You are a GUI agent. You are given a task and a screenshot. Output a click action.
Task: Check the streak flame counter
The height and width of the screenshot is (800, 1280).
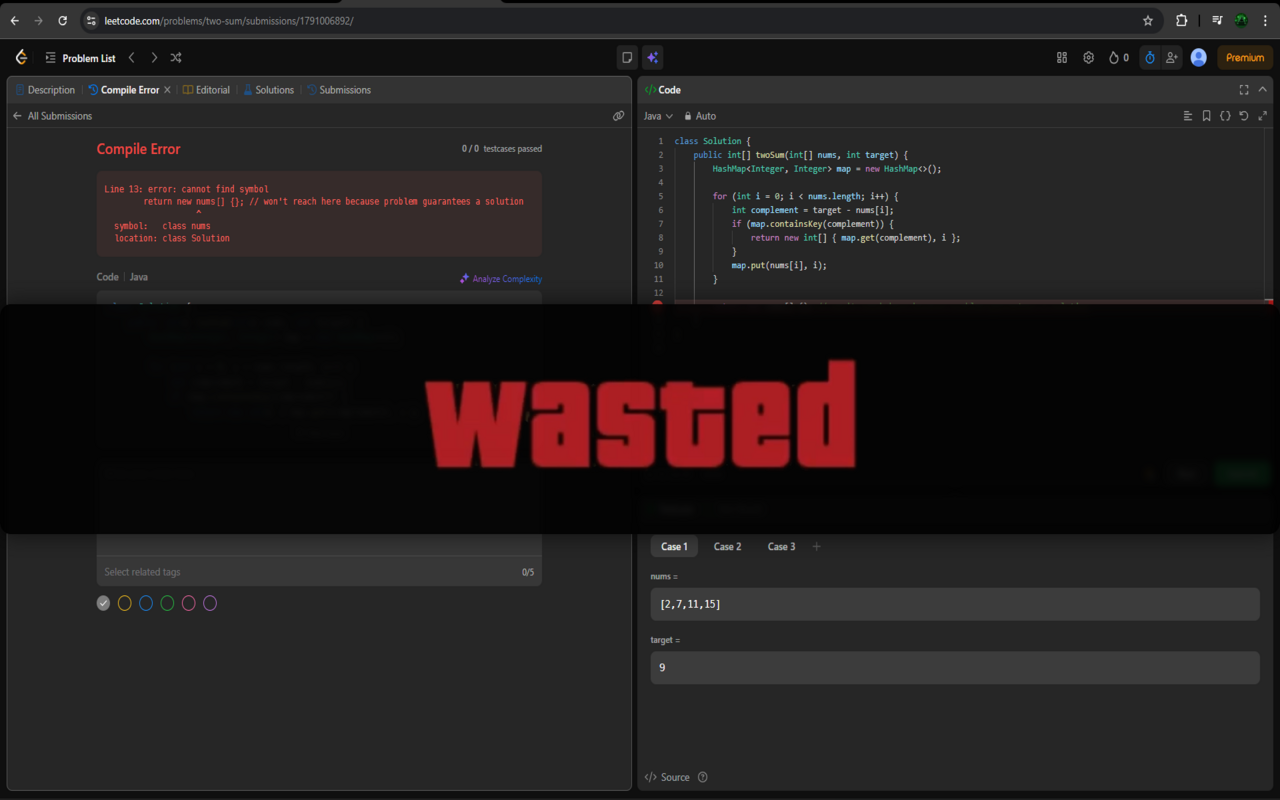pos(1119,58)
